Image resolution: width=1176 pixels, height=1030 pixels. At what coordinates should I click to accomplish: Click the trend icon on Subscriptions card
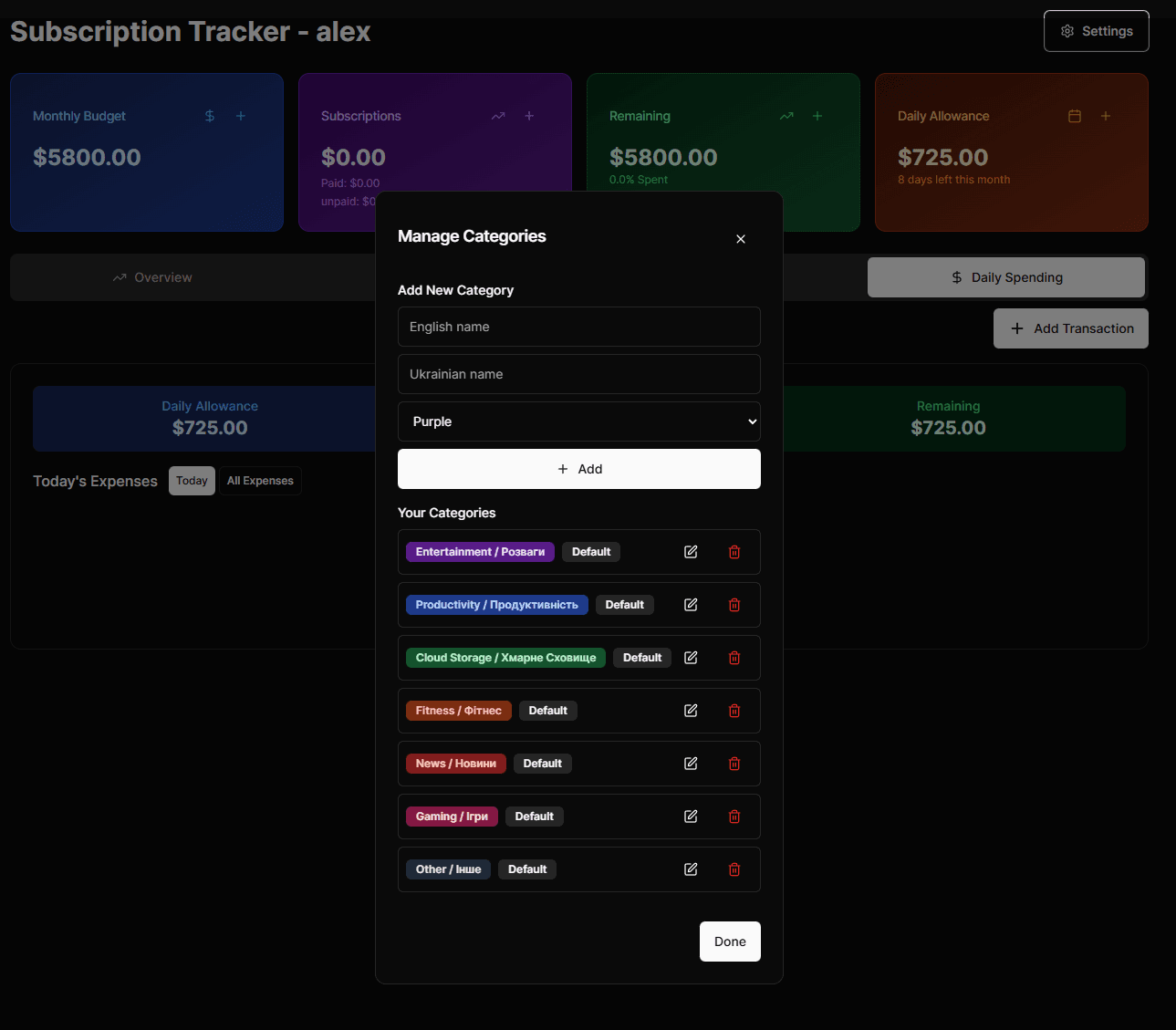pyautogui.click(x=497, y=116)
